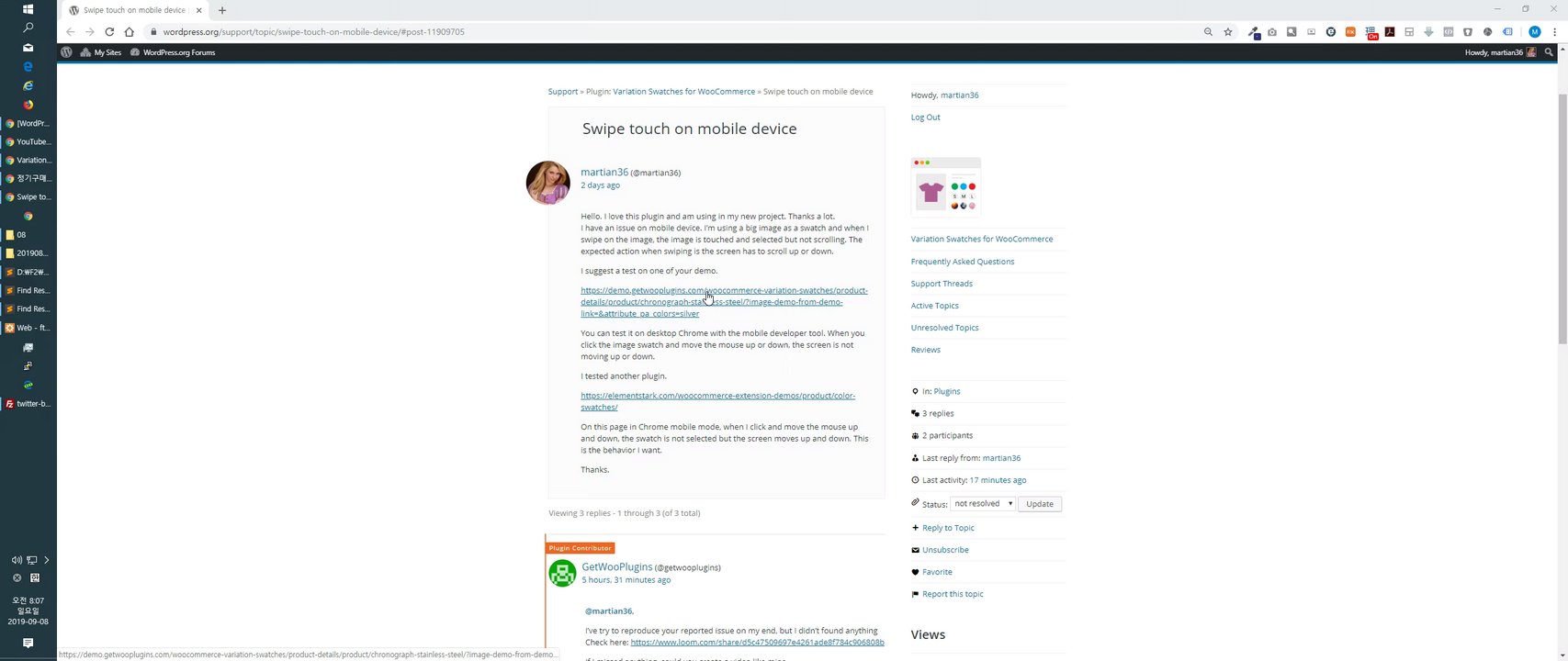Open search icon in WordPress admin bar
The image size is (1568, 661).
pyautogui.click(x=1549, y=52)
